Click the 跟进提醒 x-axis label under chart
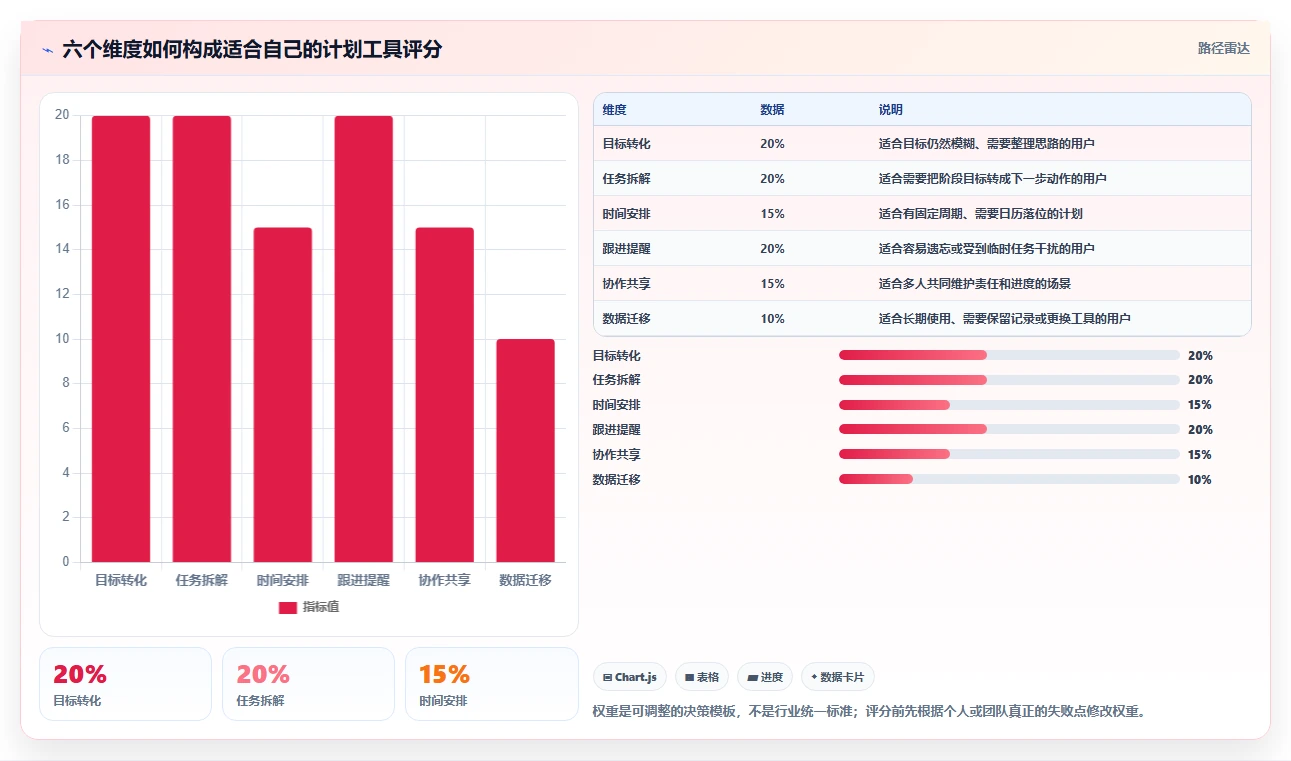Image resolution: width=1291 pixels, height=761 pixels. pyautogui.click(x=364, y=580)
